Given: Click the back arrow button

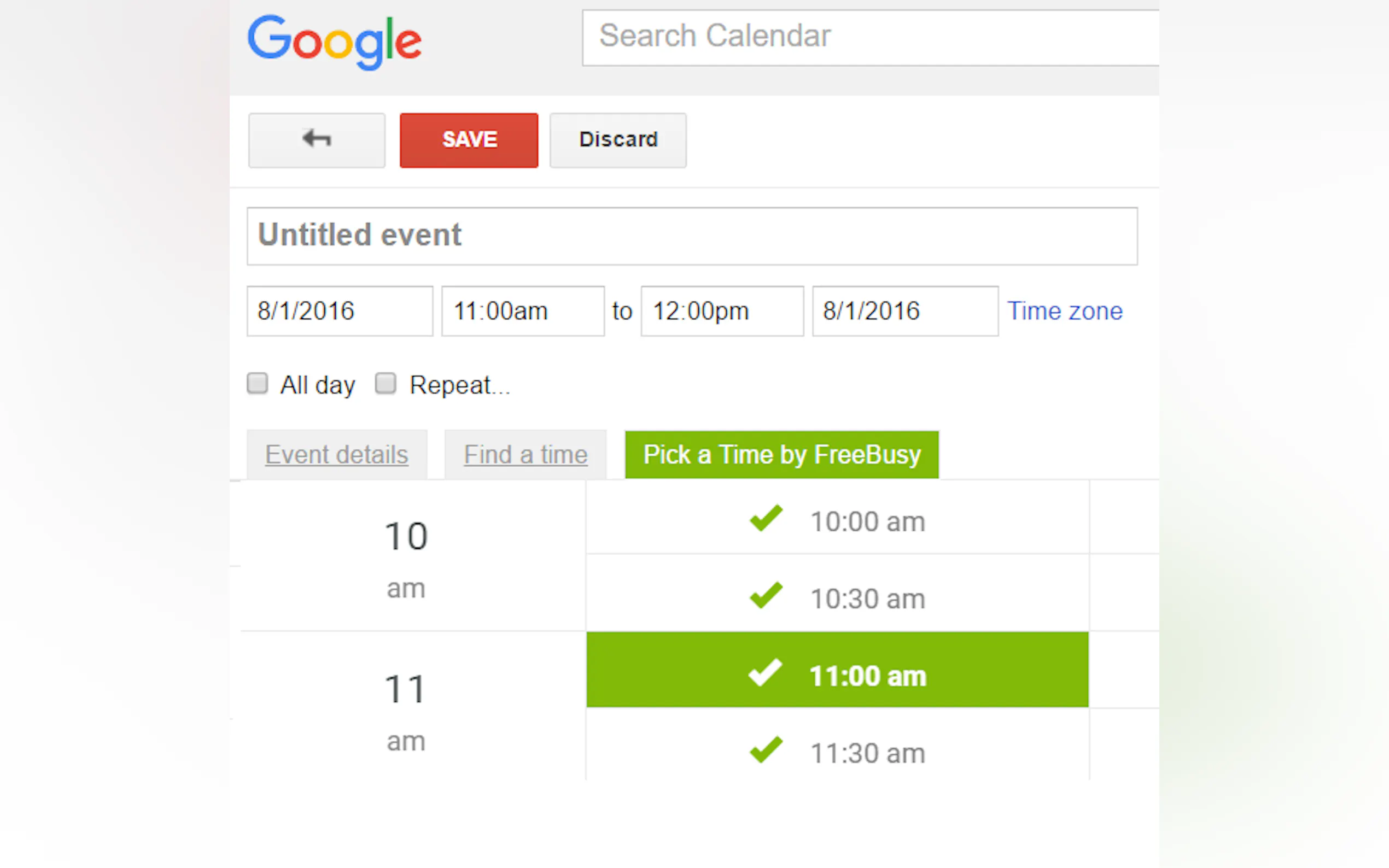Looking at the screenshot, I should click(x=317, y=139).
